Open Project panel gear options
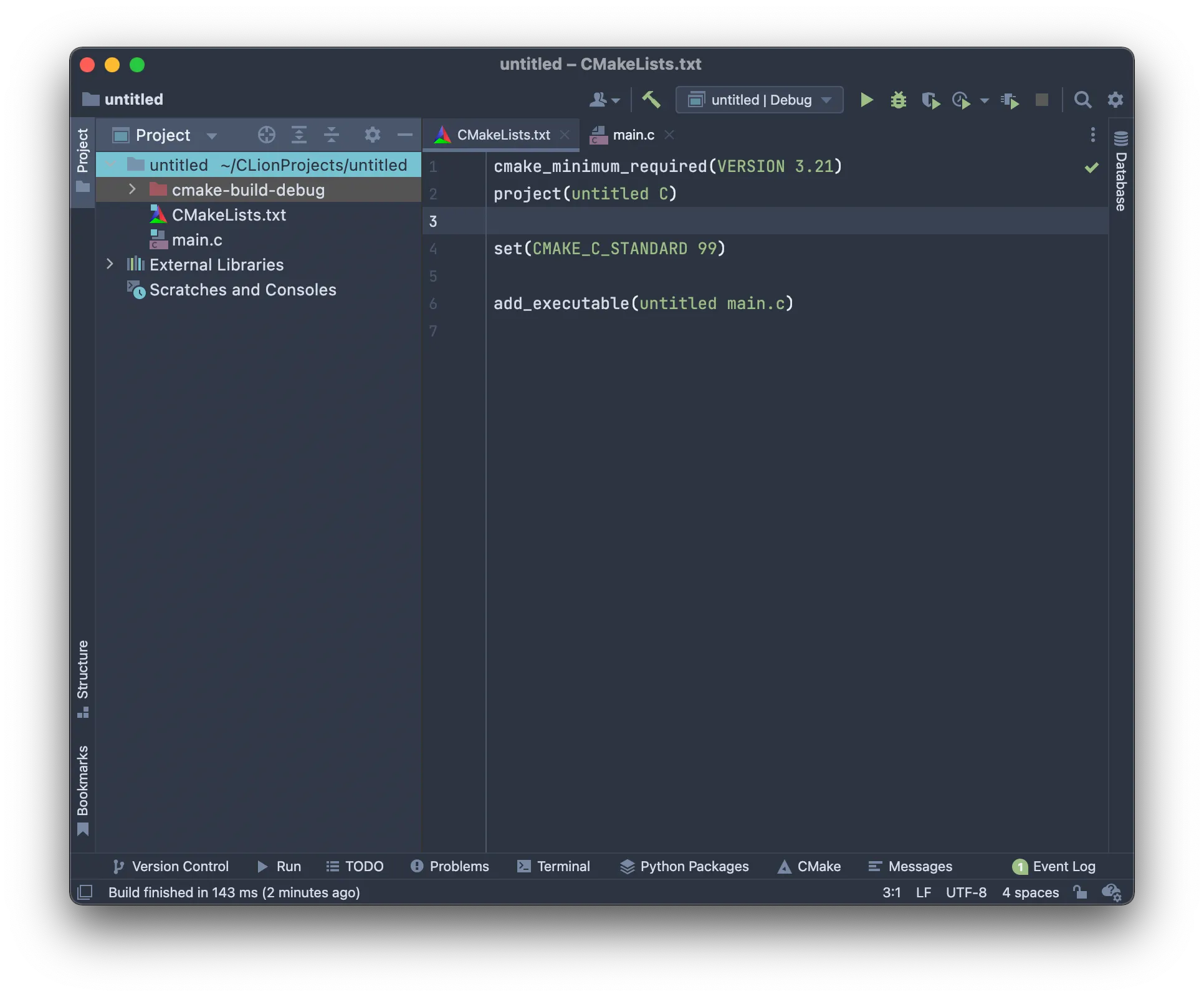The height and width of the screenshot is (997, 1204). [372, 135]
